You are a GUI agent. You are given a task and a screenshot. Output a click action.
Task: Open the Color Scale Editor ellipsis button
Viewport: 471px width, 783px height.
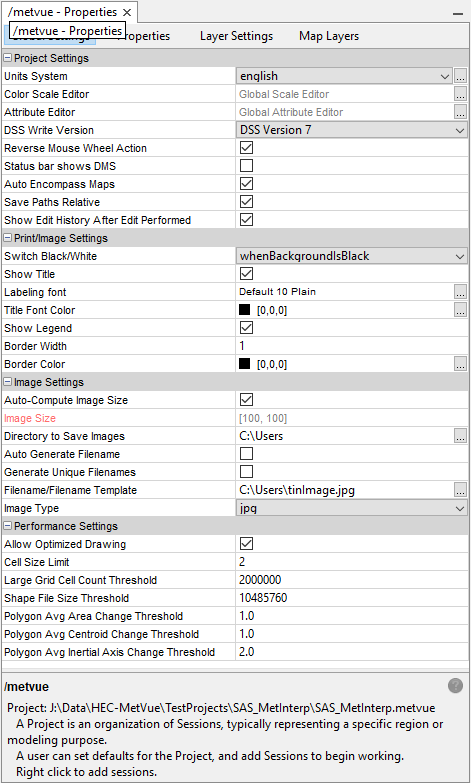point(461,94)
